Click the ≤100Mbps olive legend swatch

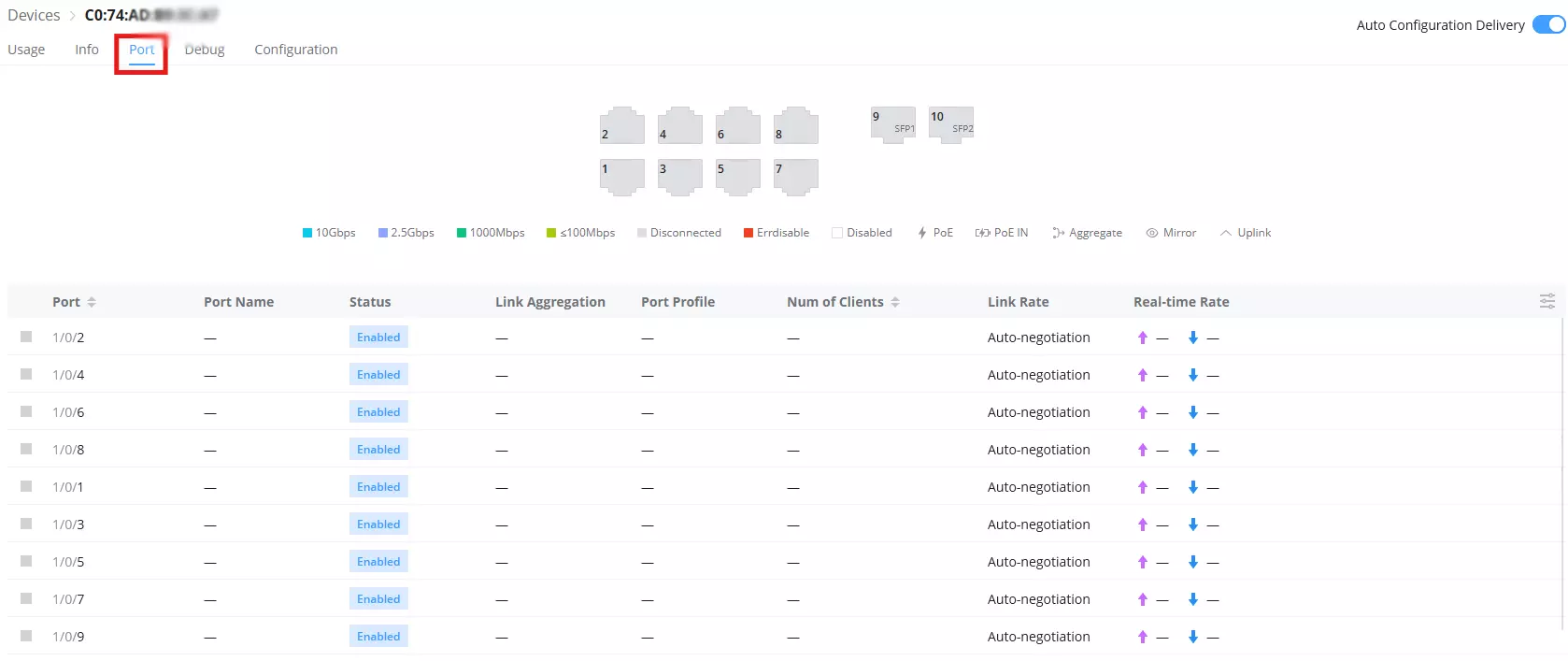(551, 233)
